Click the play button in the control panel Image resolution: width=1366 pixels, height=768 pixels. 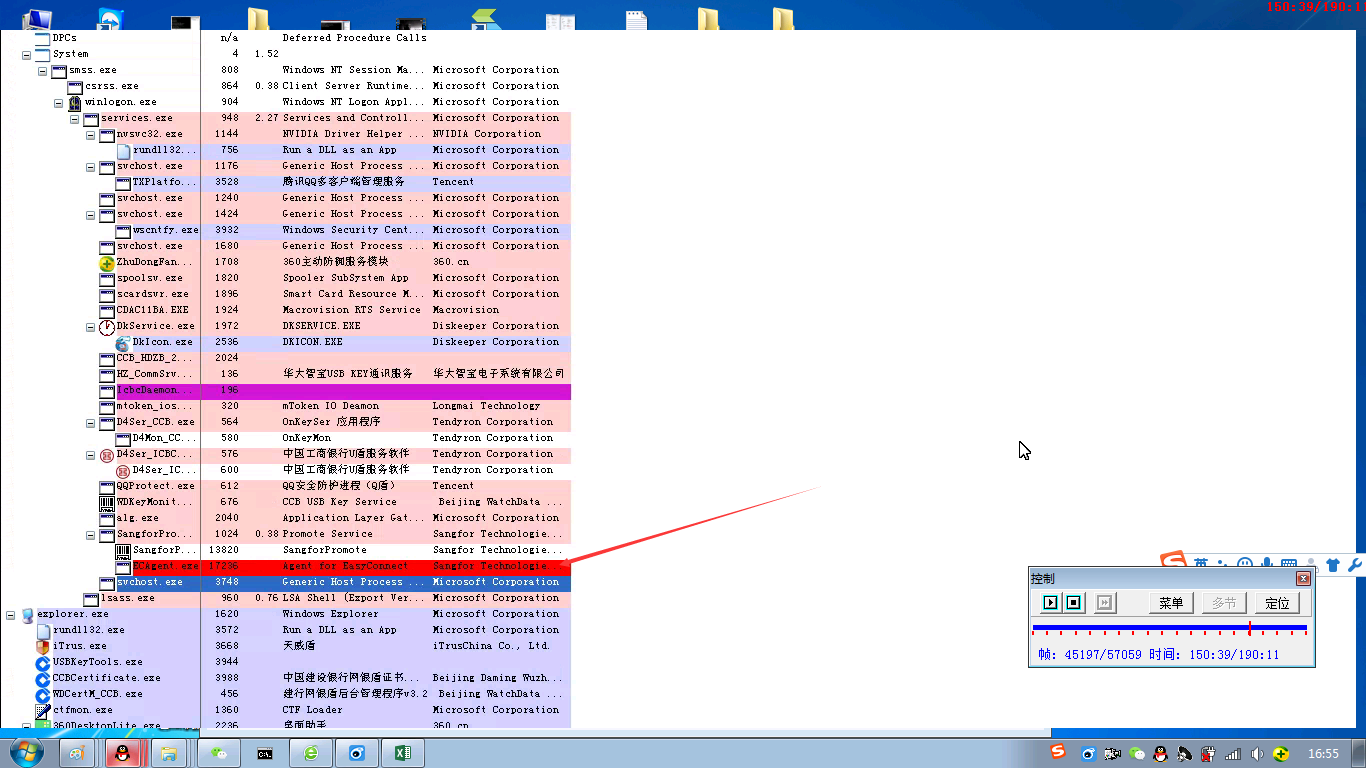[1050, 603]
